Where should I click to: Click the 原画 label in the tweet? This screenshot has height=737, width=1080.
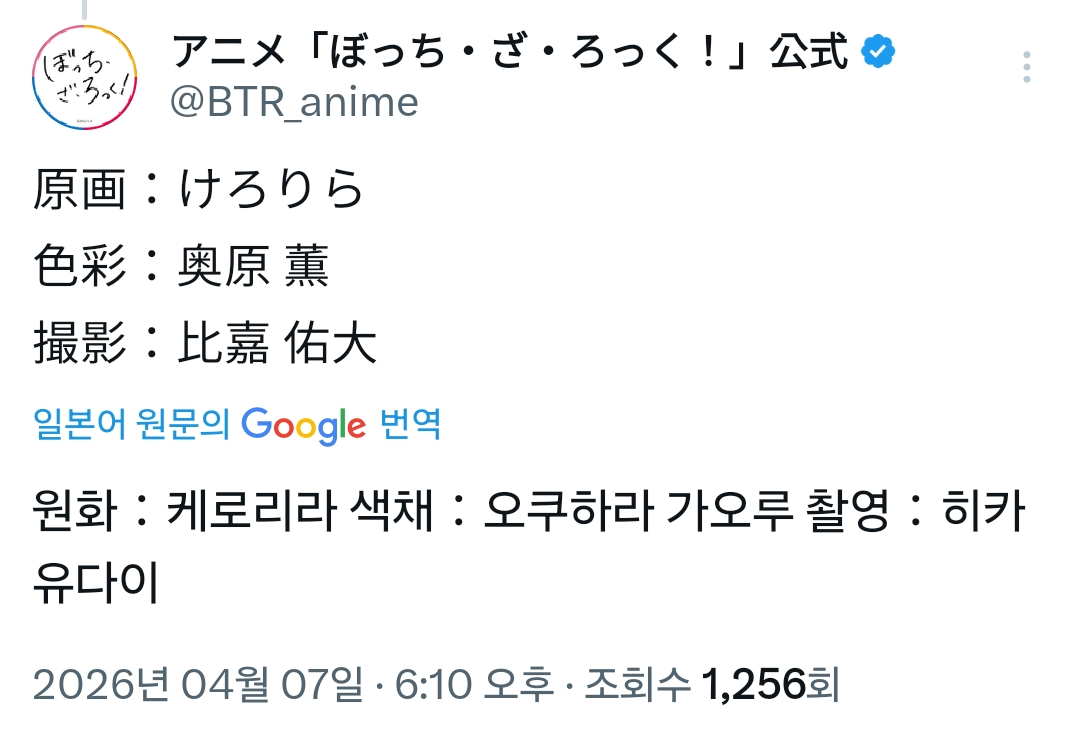click(79, 190)
